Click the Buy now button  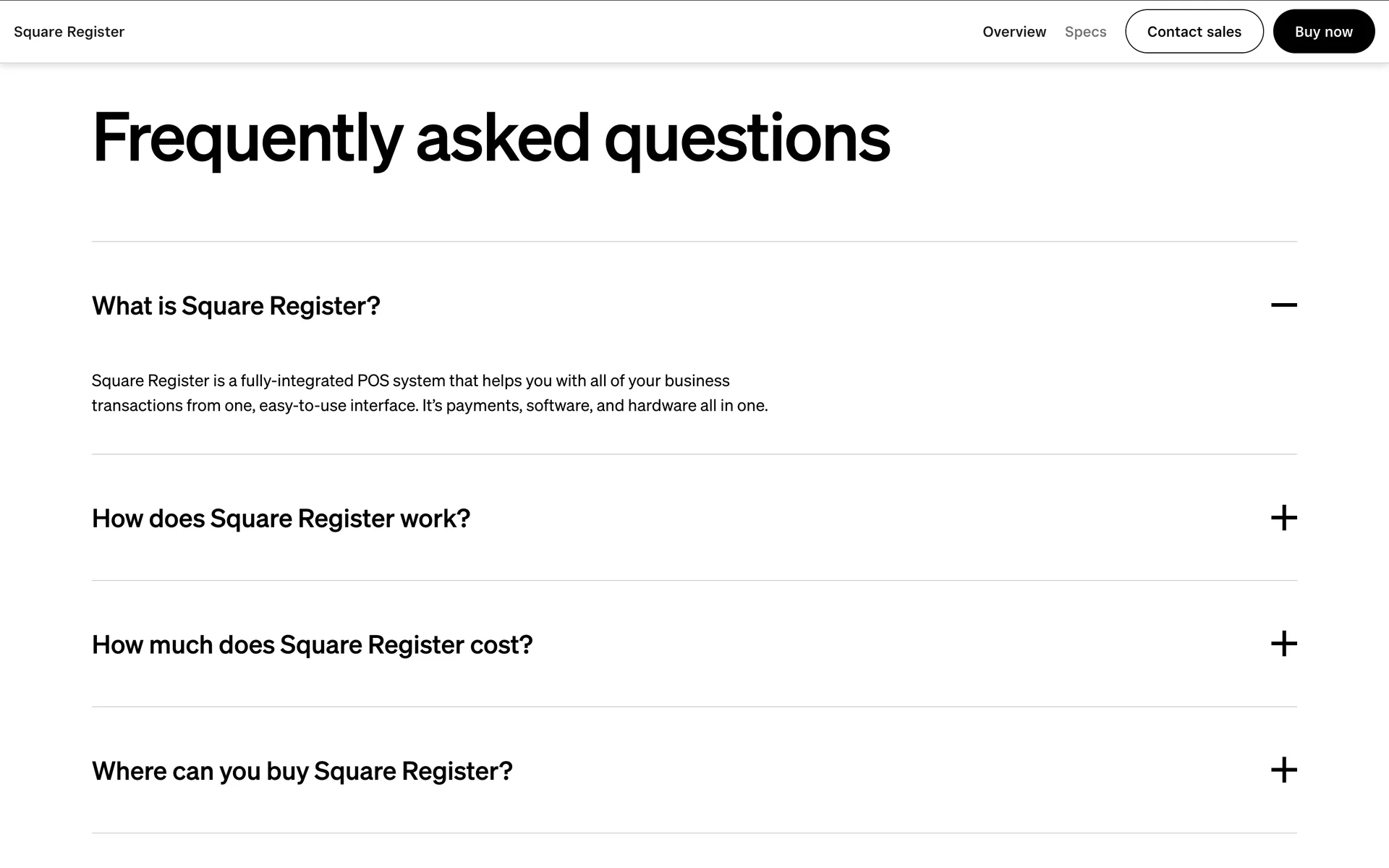[x=1323, y=32]
